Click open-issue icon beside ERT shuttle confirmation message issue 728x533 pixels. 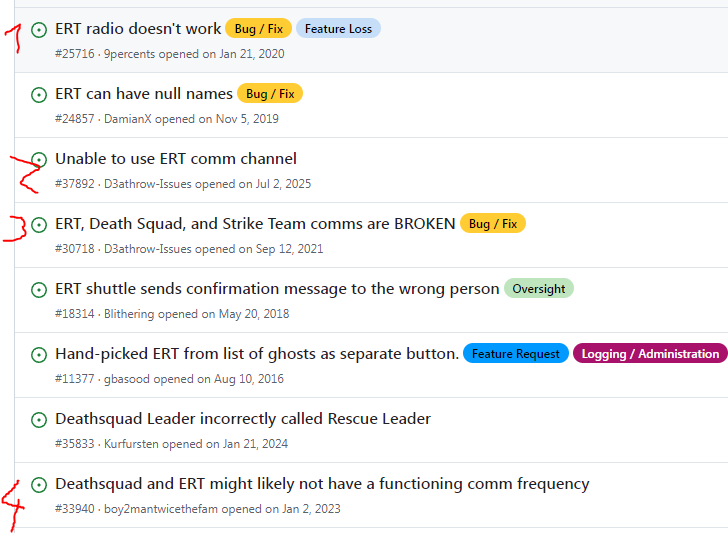click(39, 290)
